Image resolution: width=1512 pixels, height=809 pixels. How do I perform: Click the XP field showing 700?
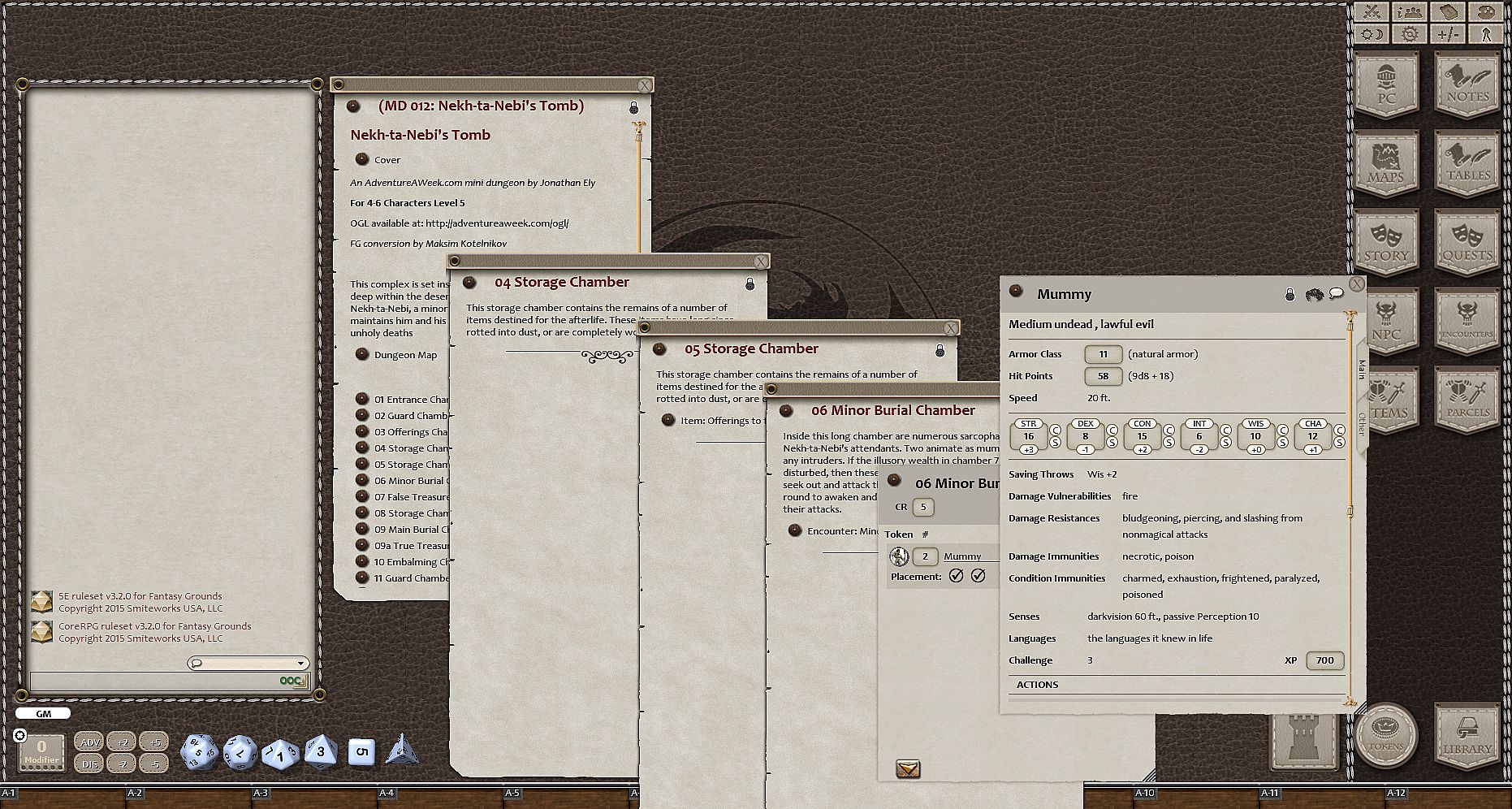1324,660
